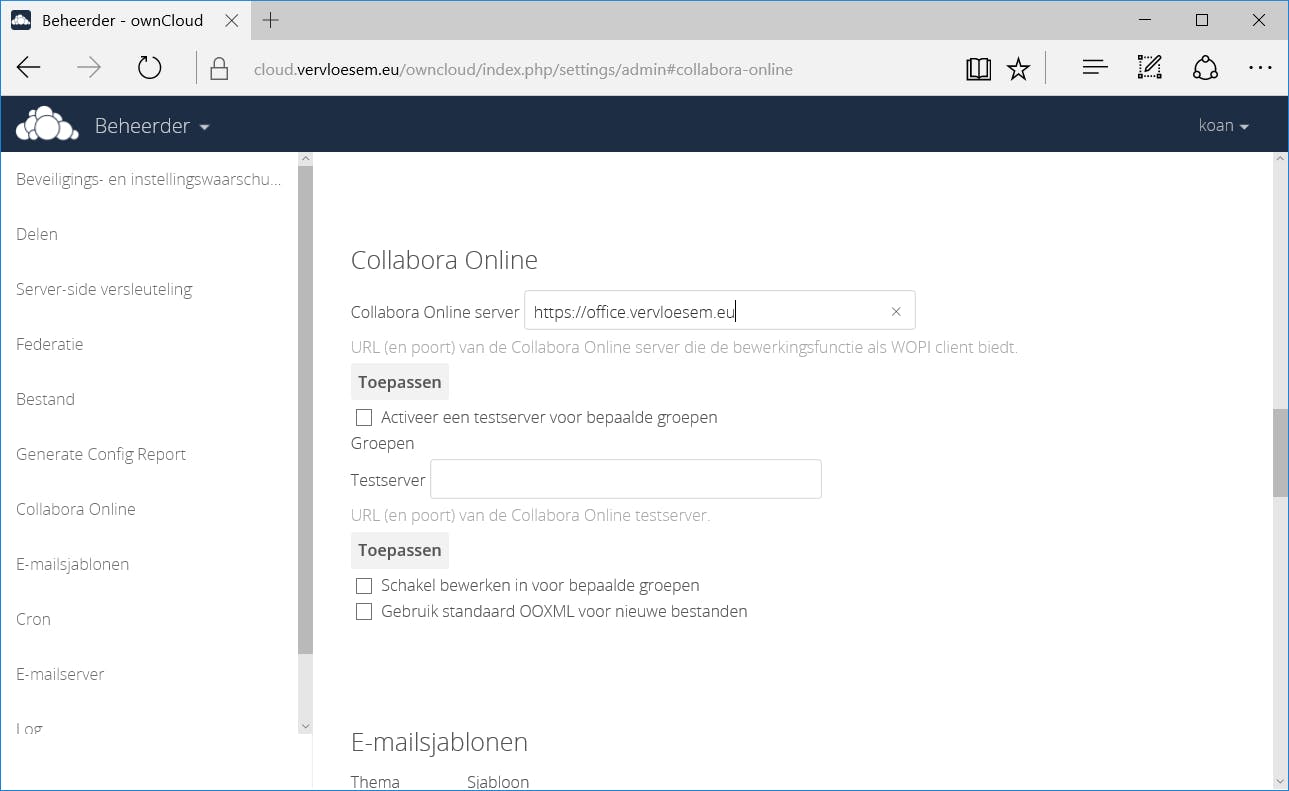This screenshot has width=1289, height=791.
Task: Click the Testserver URL input field
Action: 626,479
